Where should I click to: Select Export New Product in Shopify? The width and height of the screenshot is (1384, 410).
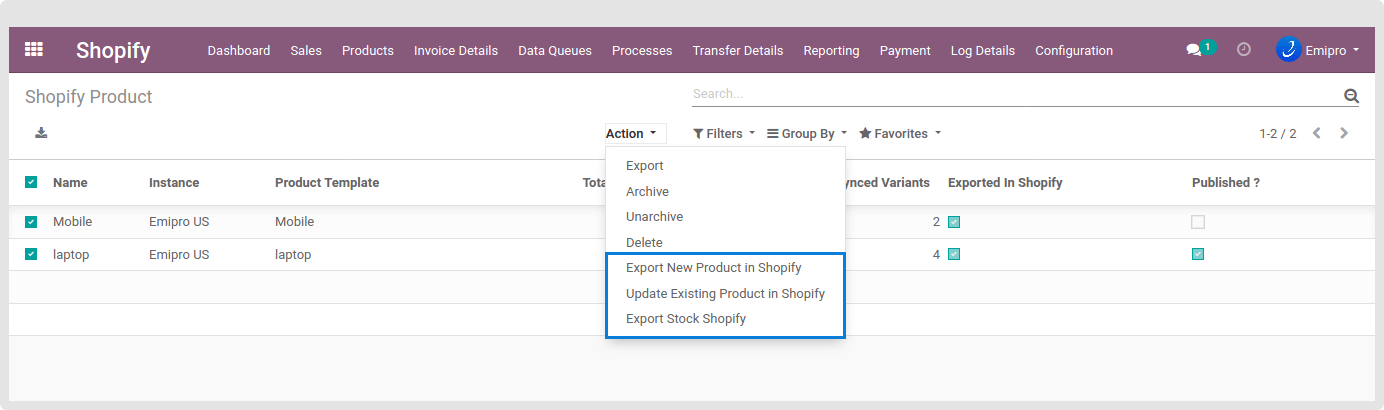[x=713, y=268]
